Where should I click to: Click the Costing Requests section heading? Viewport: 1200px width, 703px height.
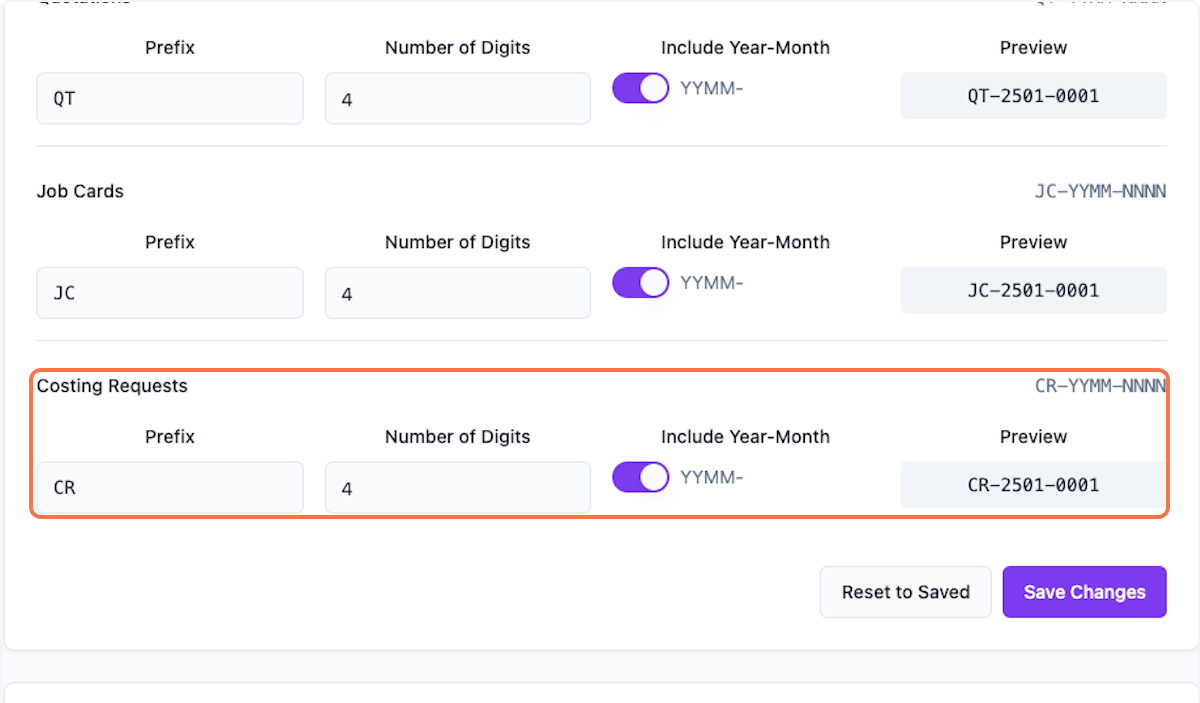click(112, 386)
